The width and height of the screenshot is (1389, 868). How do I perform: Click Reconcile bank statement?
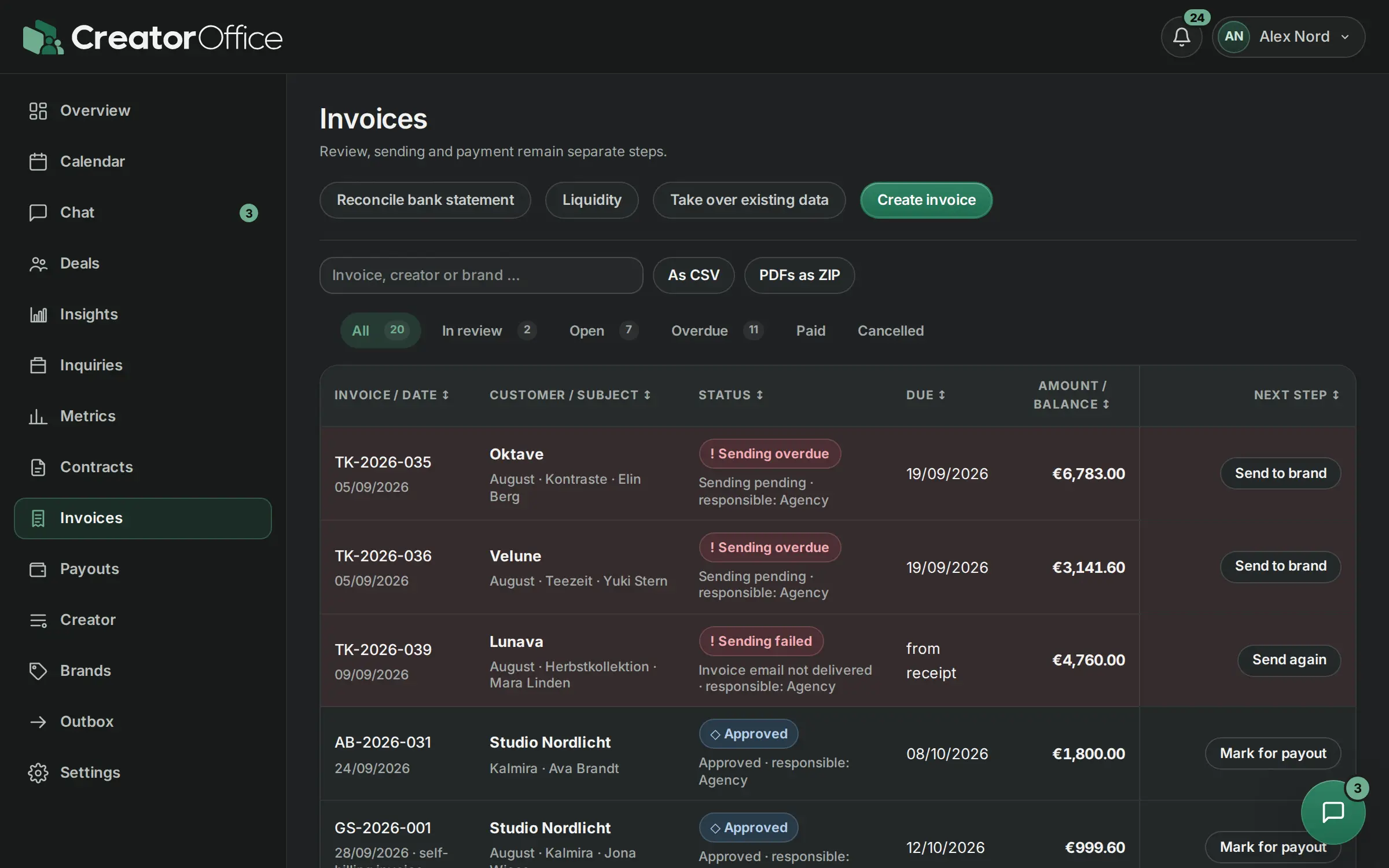coord(425,200)
